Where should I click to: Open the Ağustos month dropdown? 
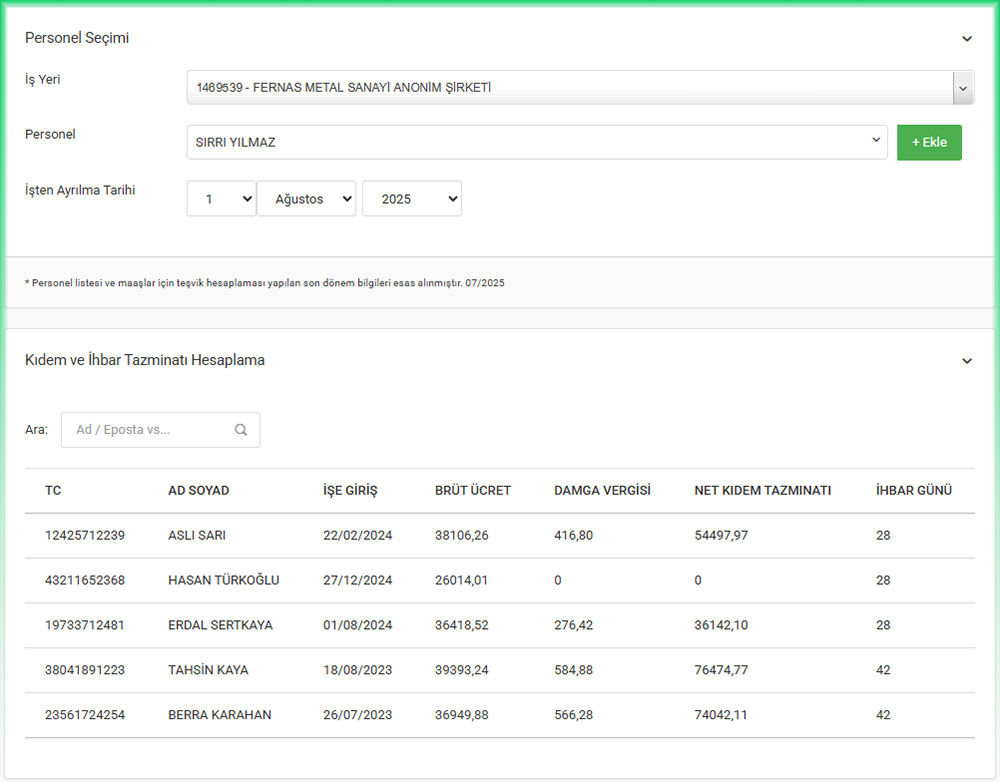coord(306,199)
